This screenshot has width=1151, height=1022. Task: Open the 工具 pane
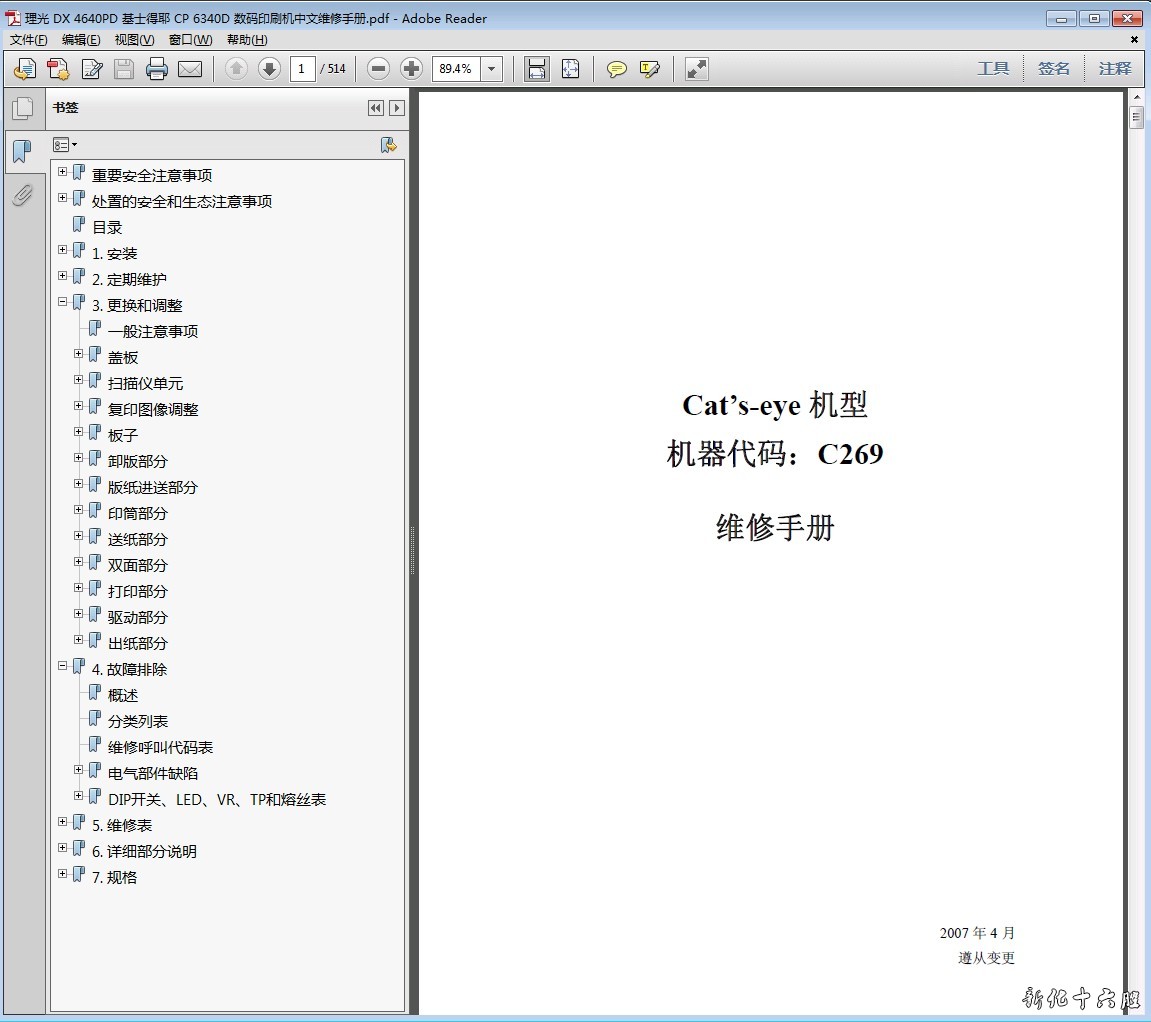(993, 69)
